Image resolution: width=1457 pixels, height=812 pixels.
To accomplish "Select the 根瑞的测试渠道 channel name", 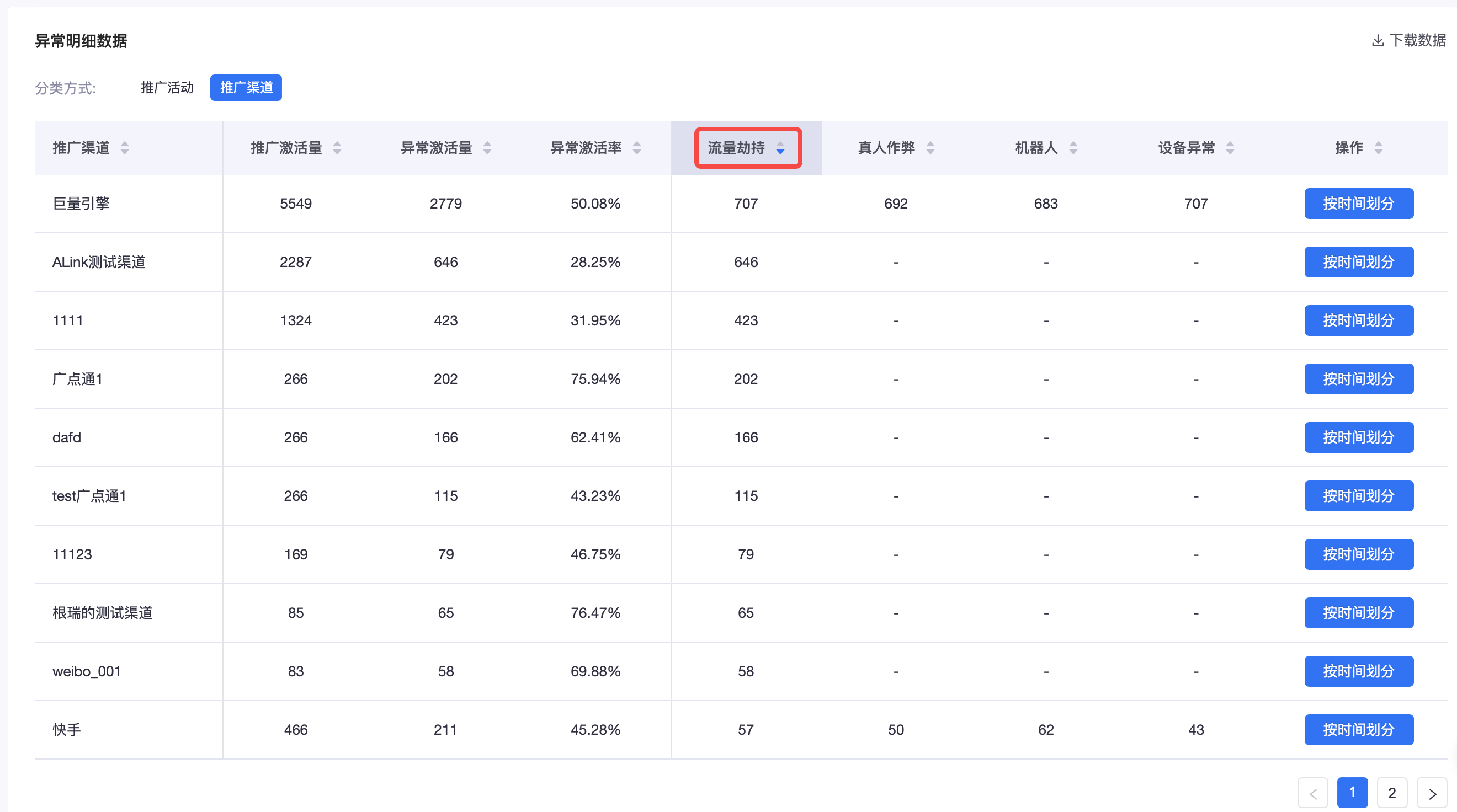I will [102, 613].
